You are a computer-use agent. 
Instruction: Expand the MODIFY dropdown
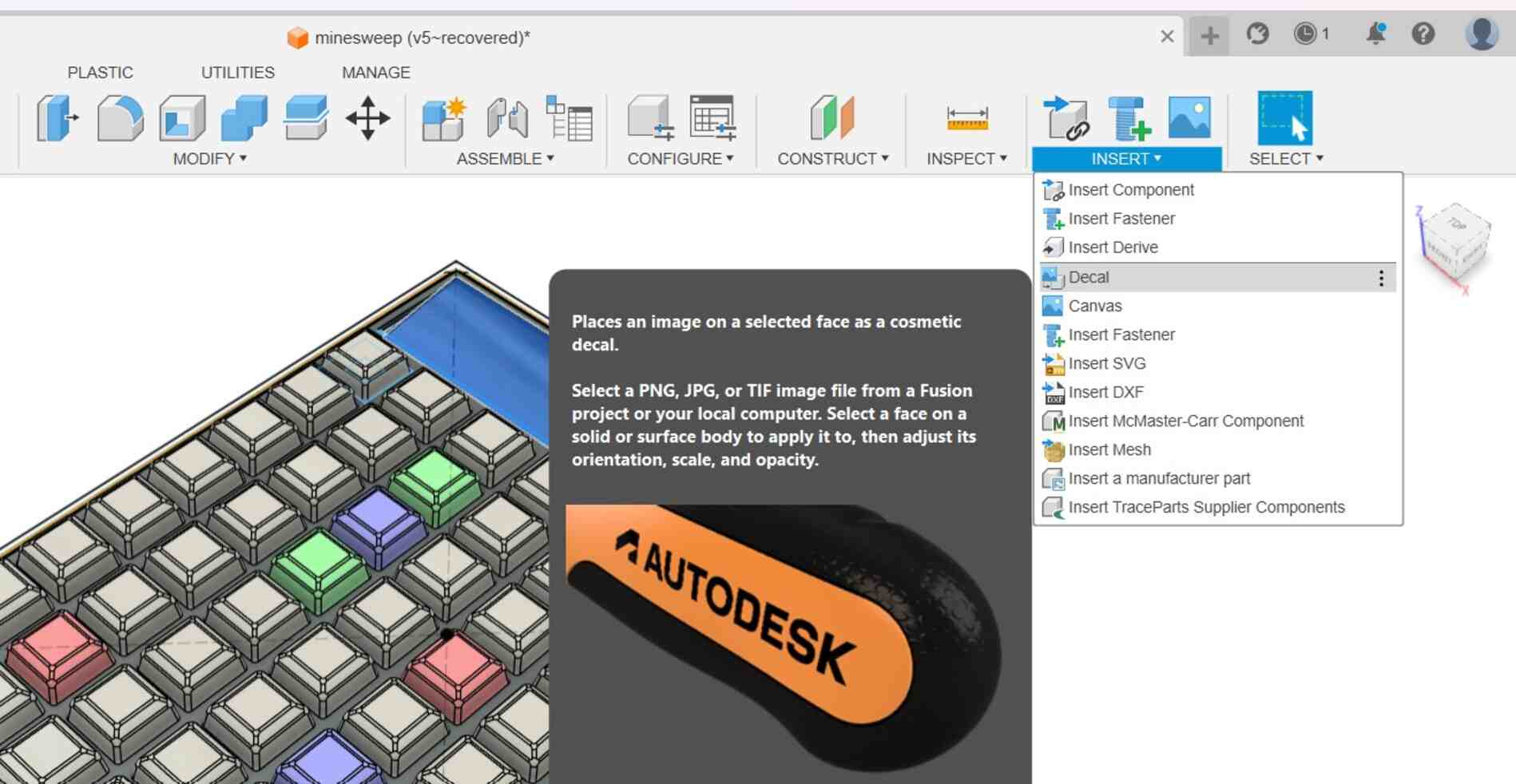tap(210, 159)
